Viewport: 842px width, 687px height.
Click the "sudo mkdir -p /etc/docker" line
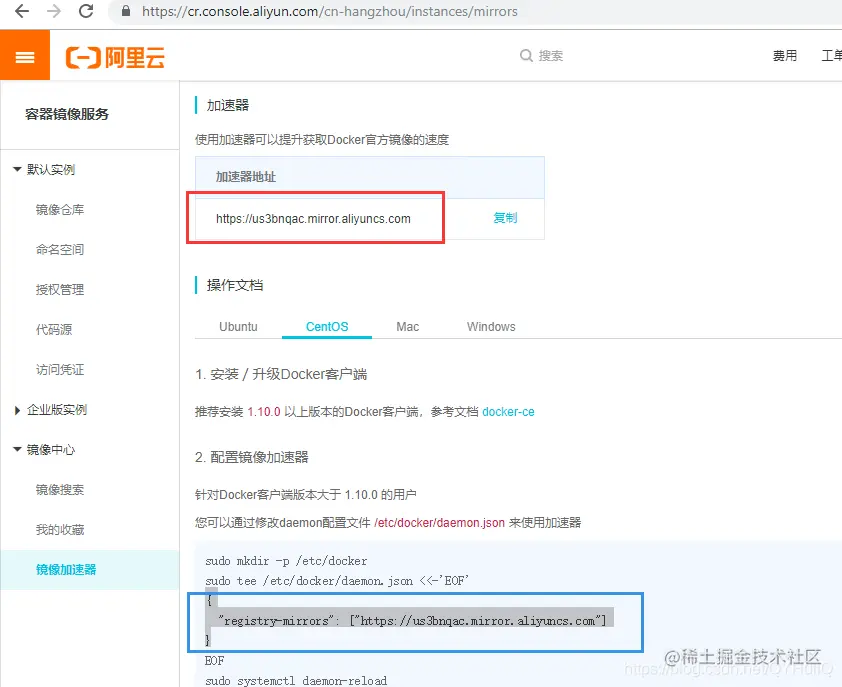tap(286, 561)
